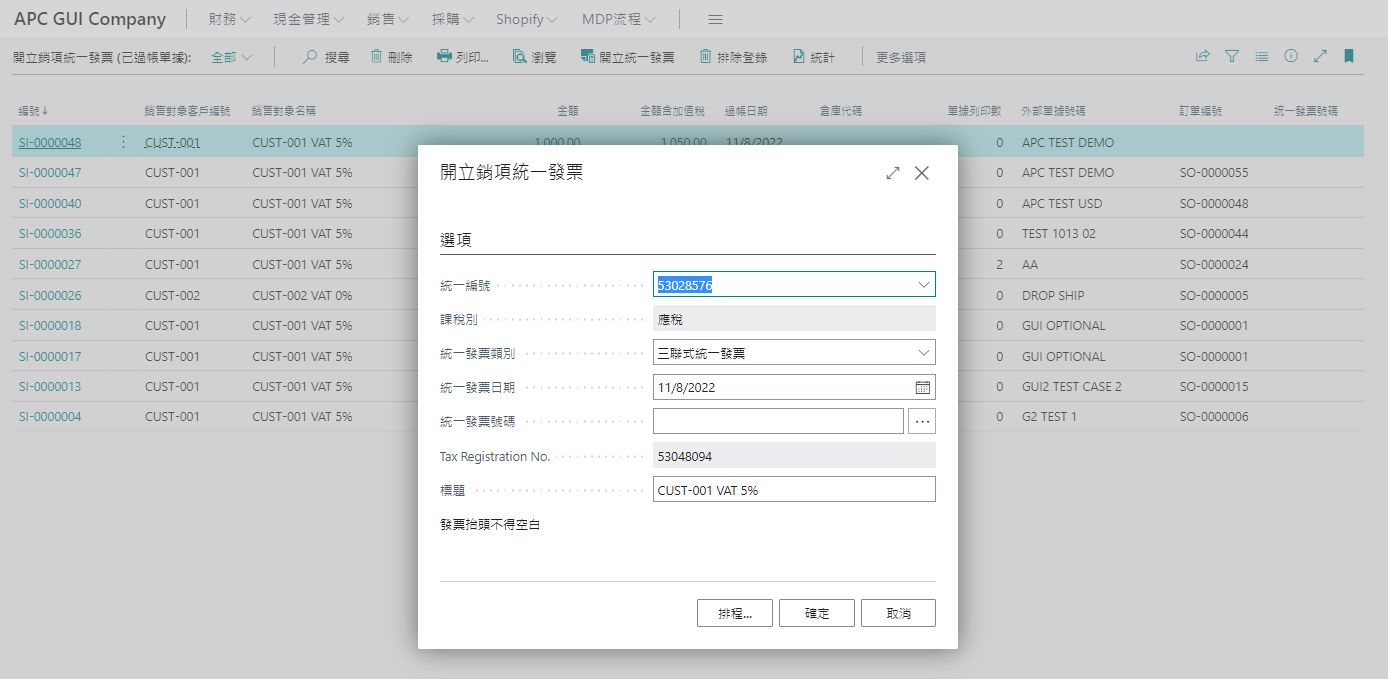Click the 刪除 trash can action
This screenshot has width=1388, height=679.
click(391, 57)
